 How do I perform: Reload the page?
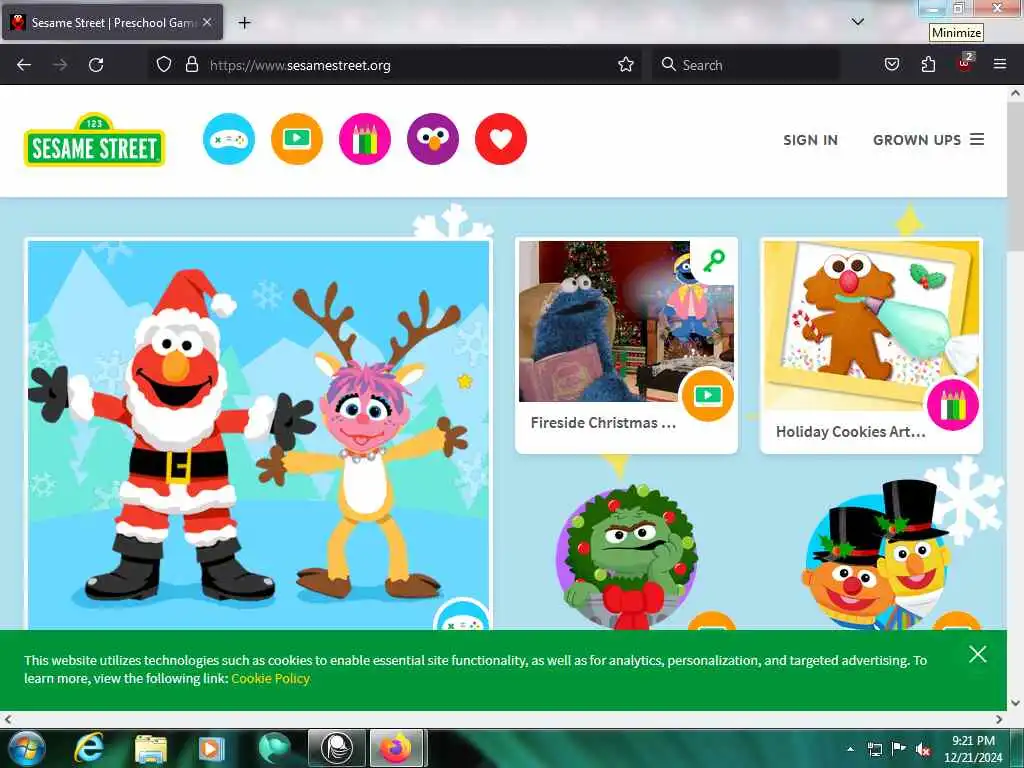point(96,65)
